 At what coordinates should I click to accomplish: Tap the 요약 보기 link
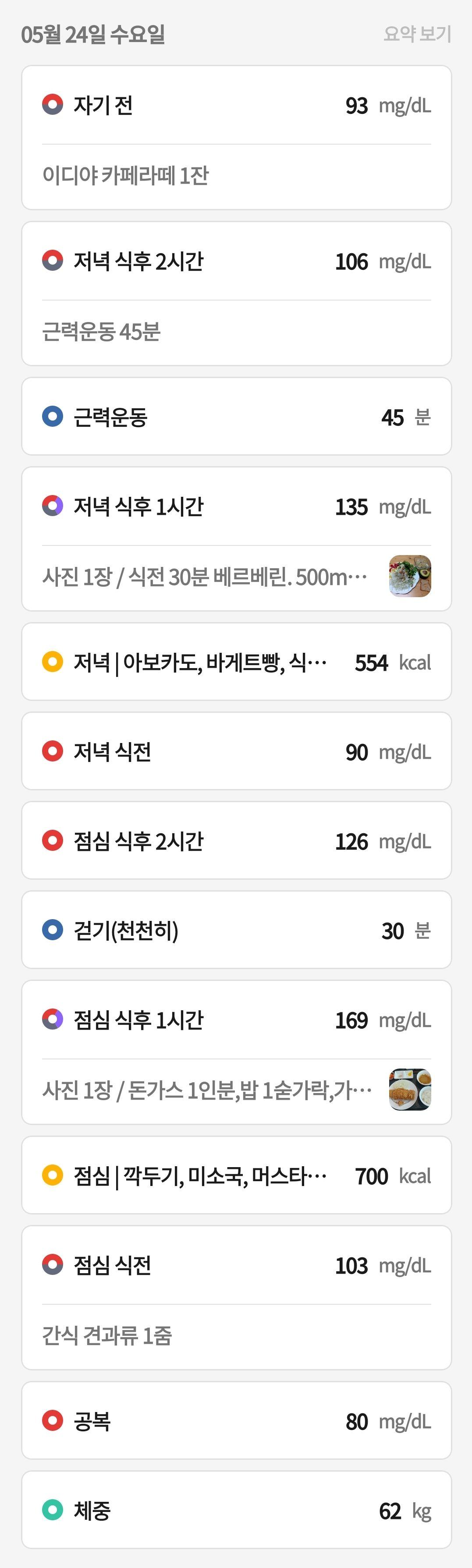pos(417,33)
